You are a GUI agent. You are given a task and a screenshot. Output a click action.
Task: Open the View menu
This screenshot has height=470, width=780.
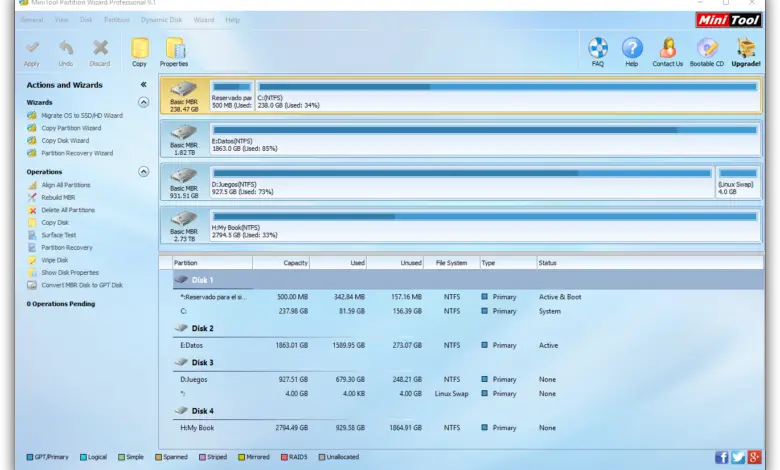(61, 20)
